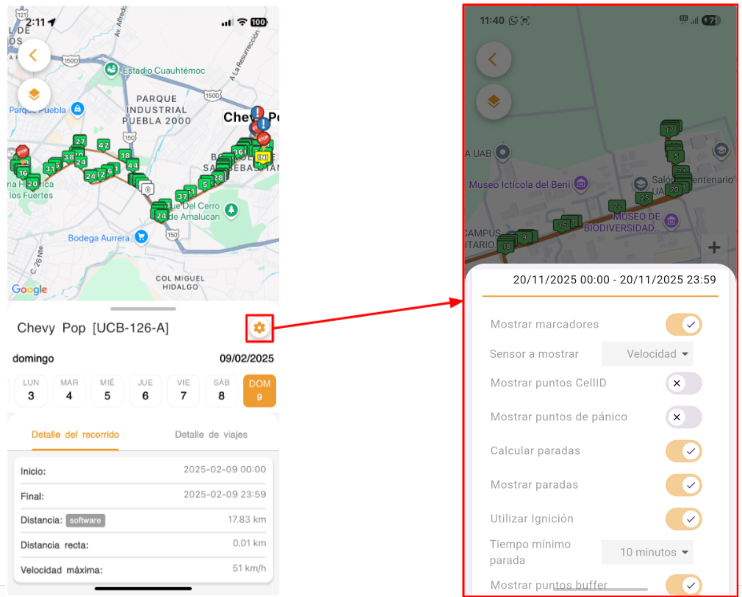Disable the Mostrar marcadores switch
Image resolution: width=742 pixels, height=597 pixels.
pyautogui.click(x=683, y=325)
